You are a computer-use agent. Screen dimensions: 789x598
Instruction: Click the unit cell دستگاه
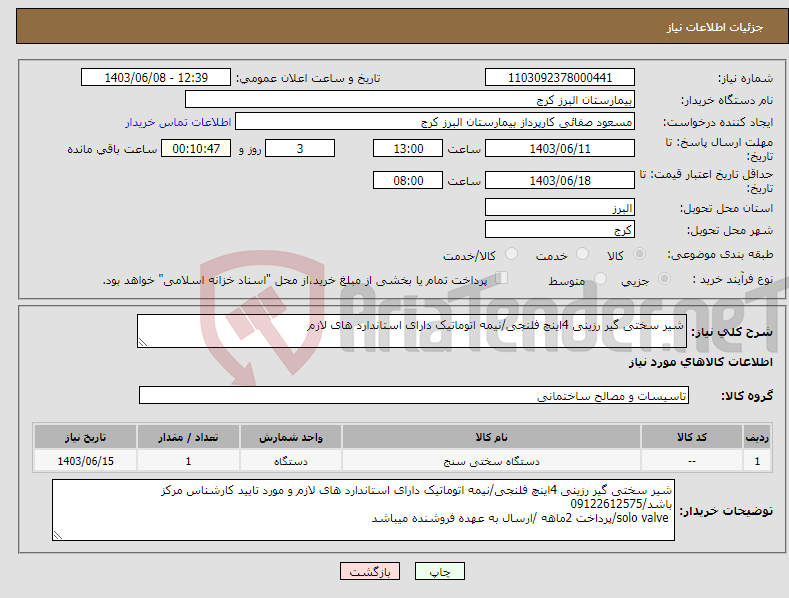(291, 461)
